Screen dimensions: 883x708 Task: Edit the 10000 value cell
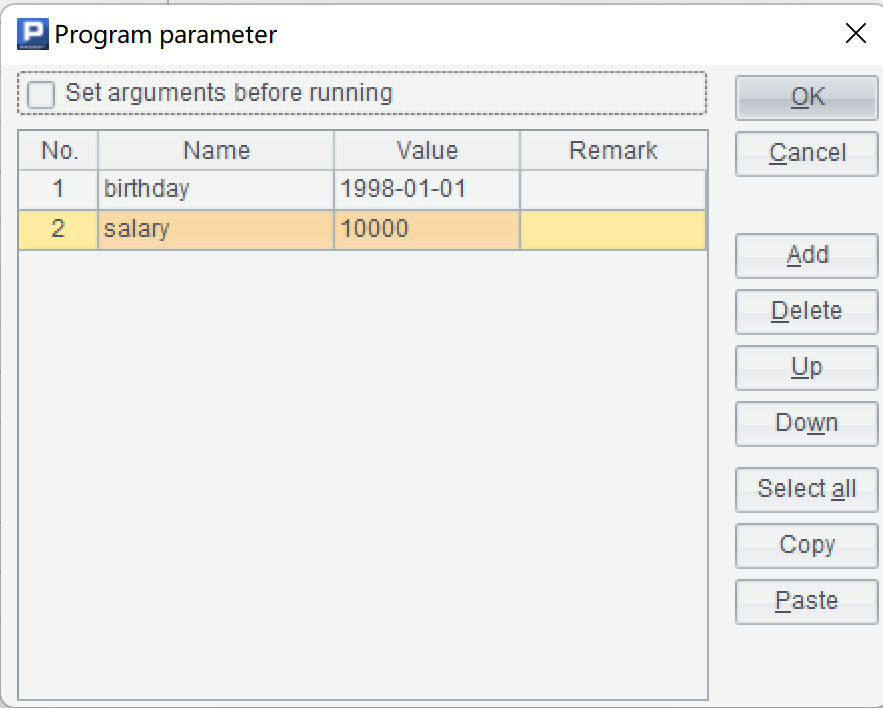(x=427, y=230)
